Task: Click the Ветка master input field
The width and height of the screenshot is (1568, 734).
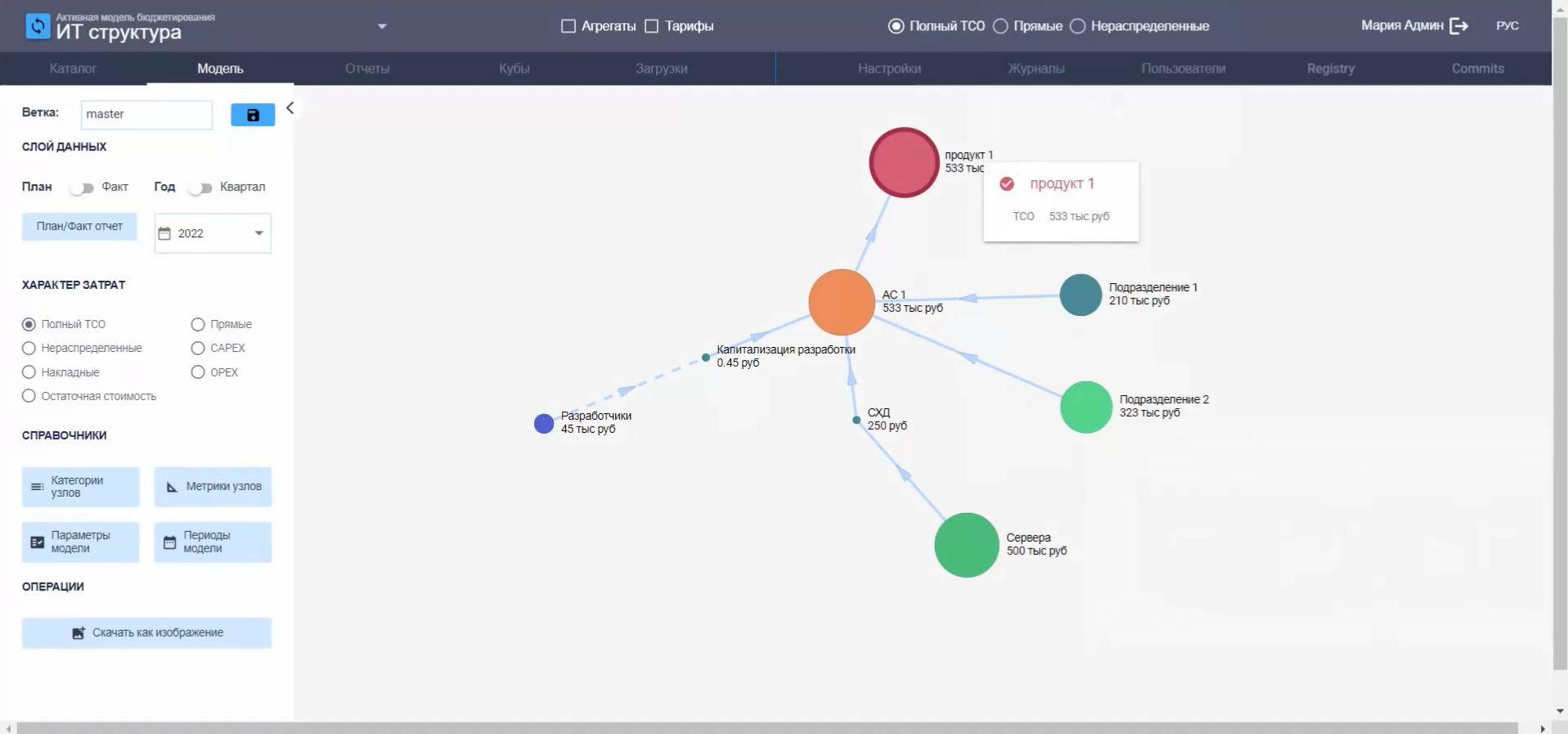Action: [146, 115]
